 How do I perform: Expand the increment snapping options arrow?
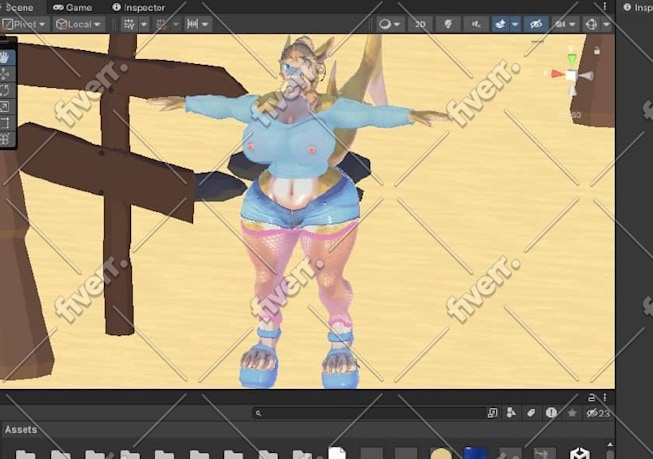pyautogui.click(x=205, y=25)
